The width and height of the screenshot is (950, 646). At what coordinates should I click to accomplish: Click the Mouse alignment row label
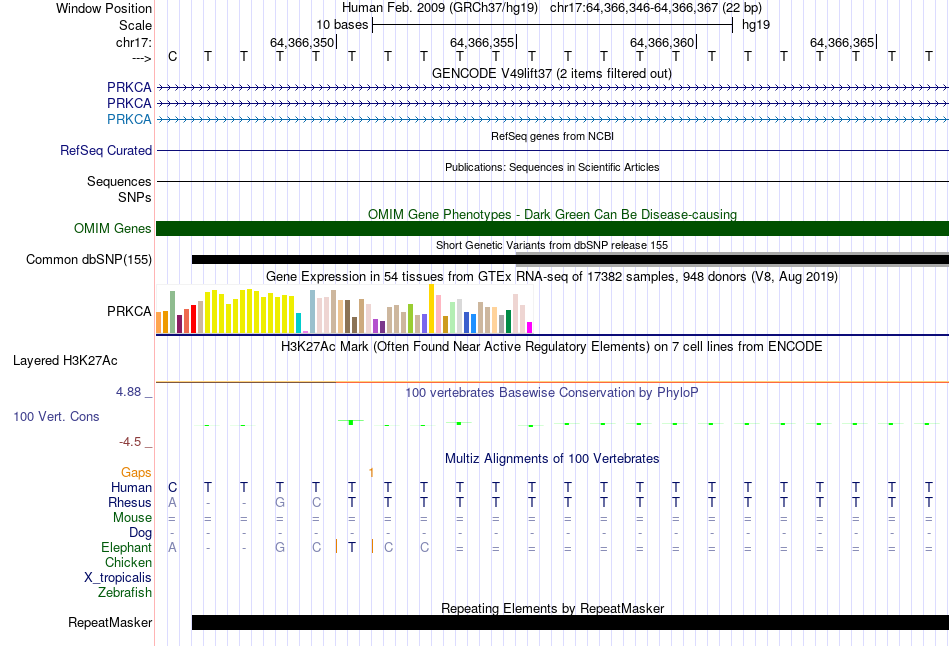pyautogui.click(x=132, y=518)
